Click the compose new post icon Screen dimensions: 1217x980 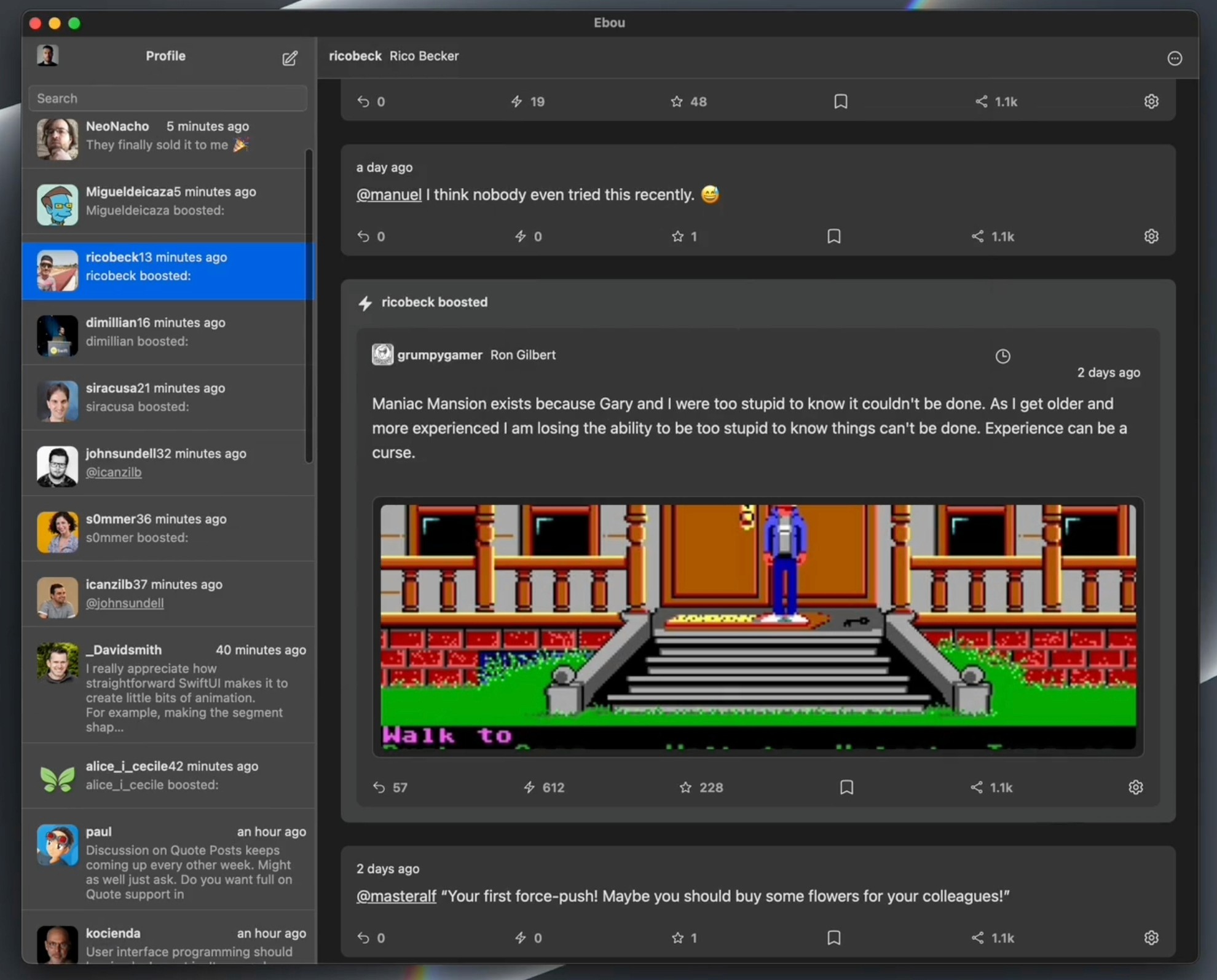(x=289, y=58)
